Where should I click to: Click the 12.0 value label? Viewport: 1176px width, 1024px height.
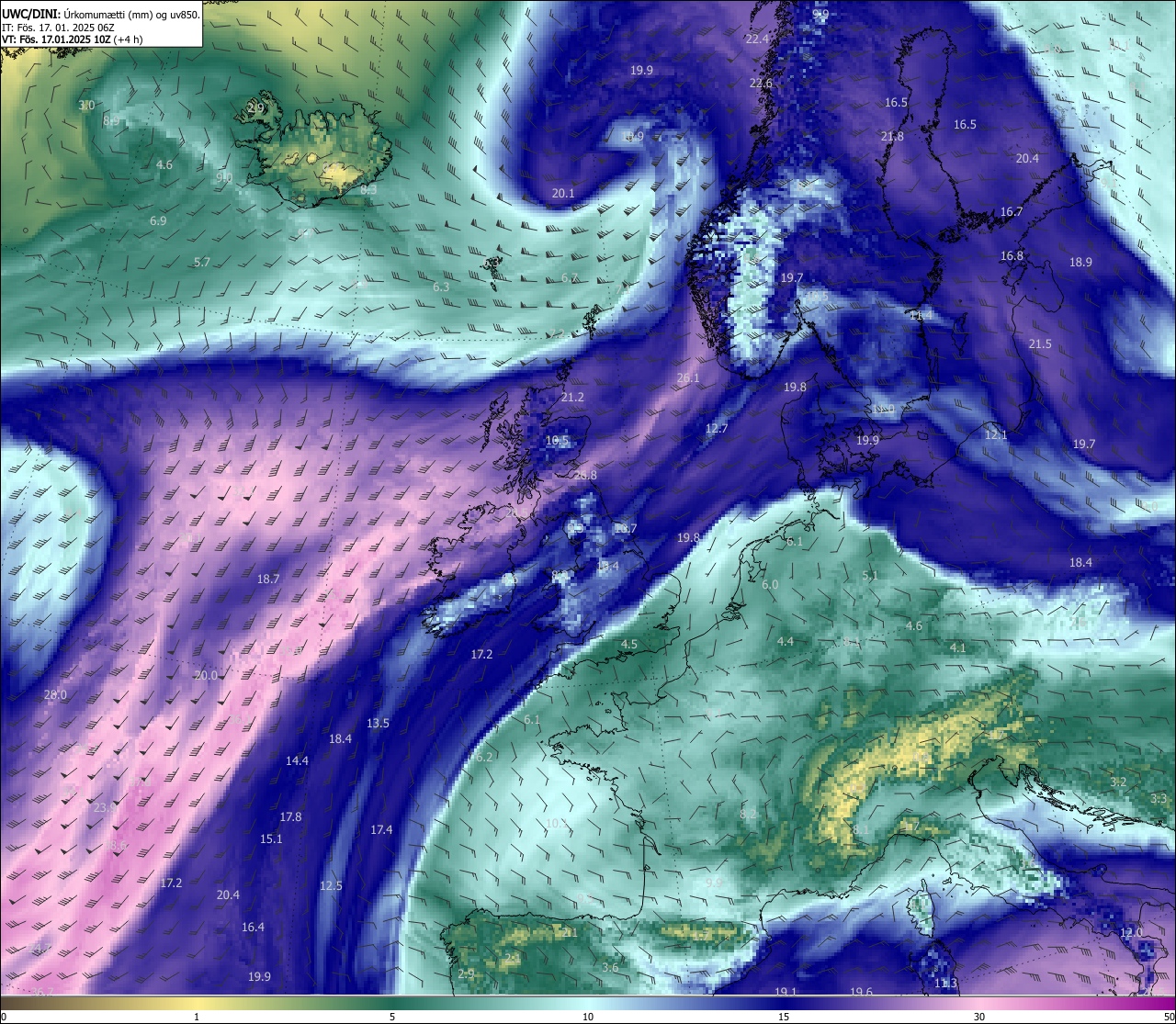click(x=1131, y=932)
